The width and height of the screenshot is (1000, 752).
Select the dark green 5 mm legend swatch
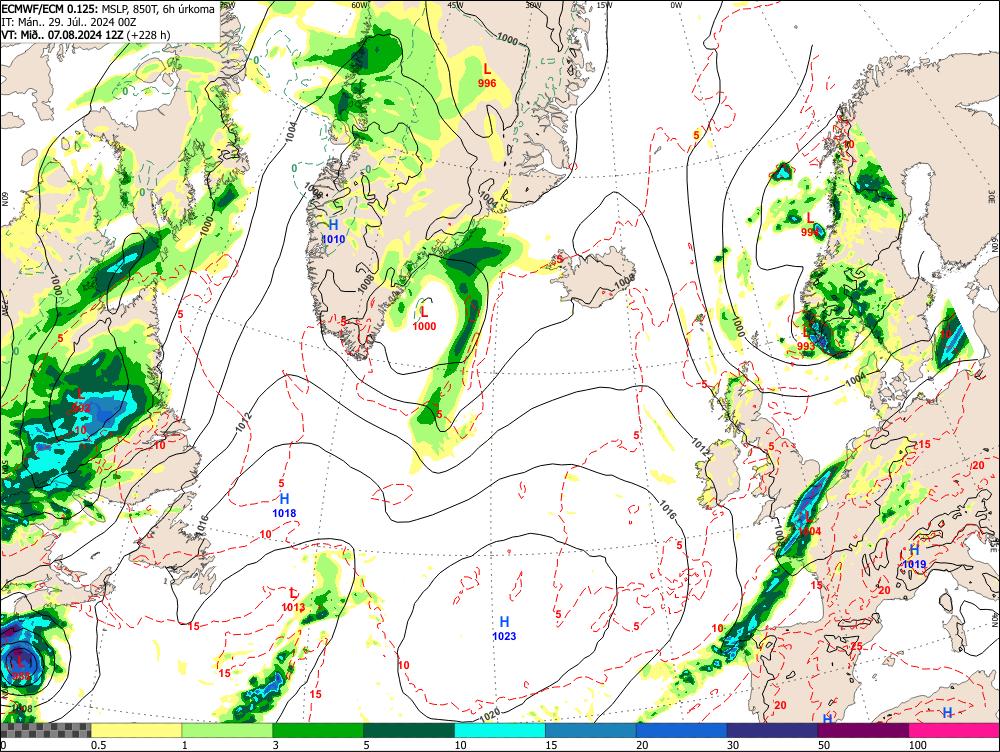tap(409, 730)
